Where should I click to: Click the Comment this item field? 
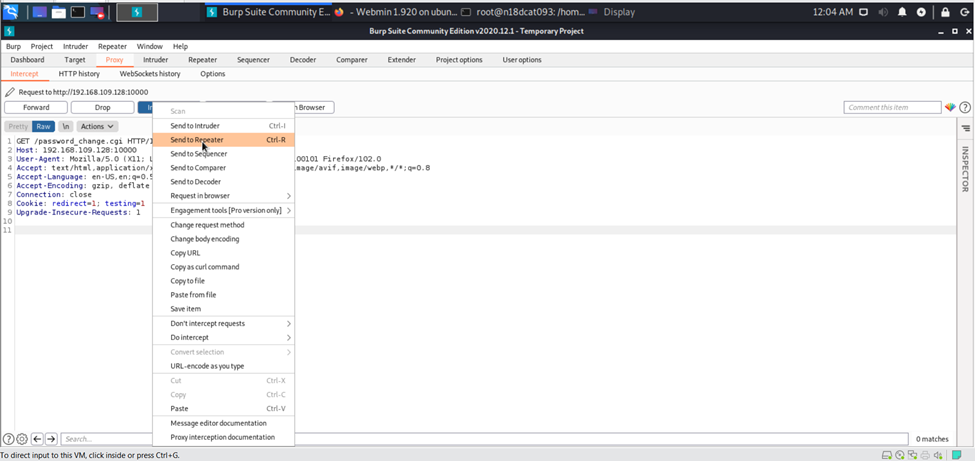(892, 108)
